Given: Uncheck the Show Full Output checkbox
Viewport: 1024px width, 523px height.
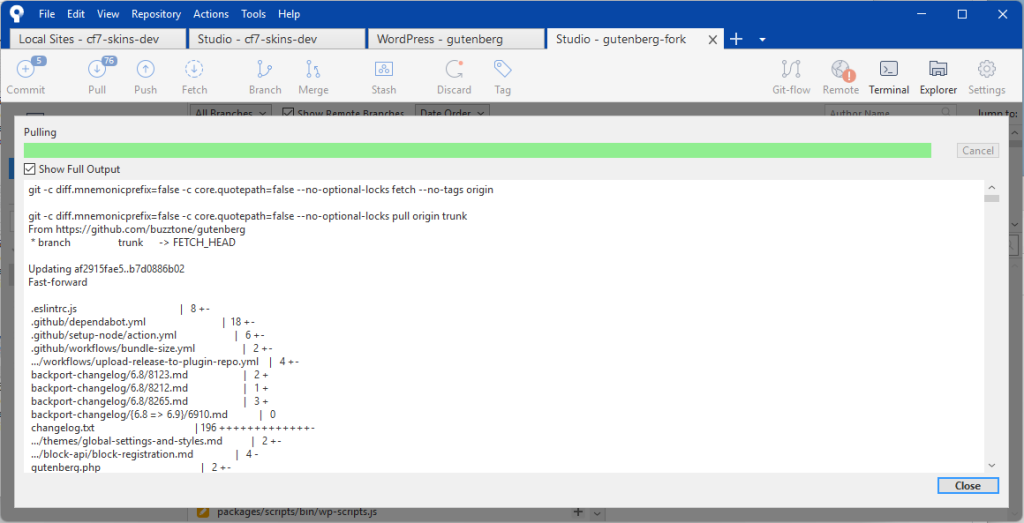Looking at the screenshot, I should tap(30, 169).
